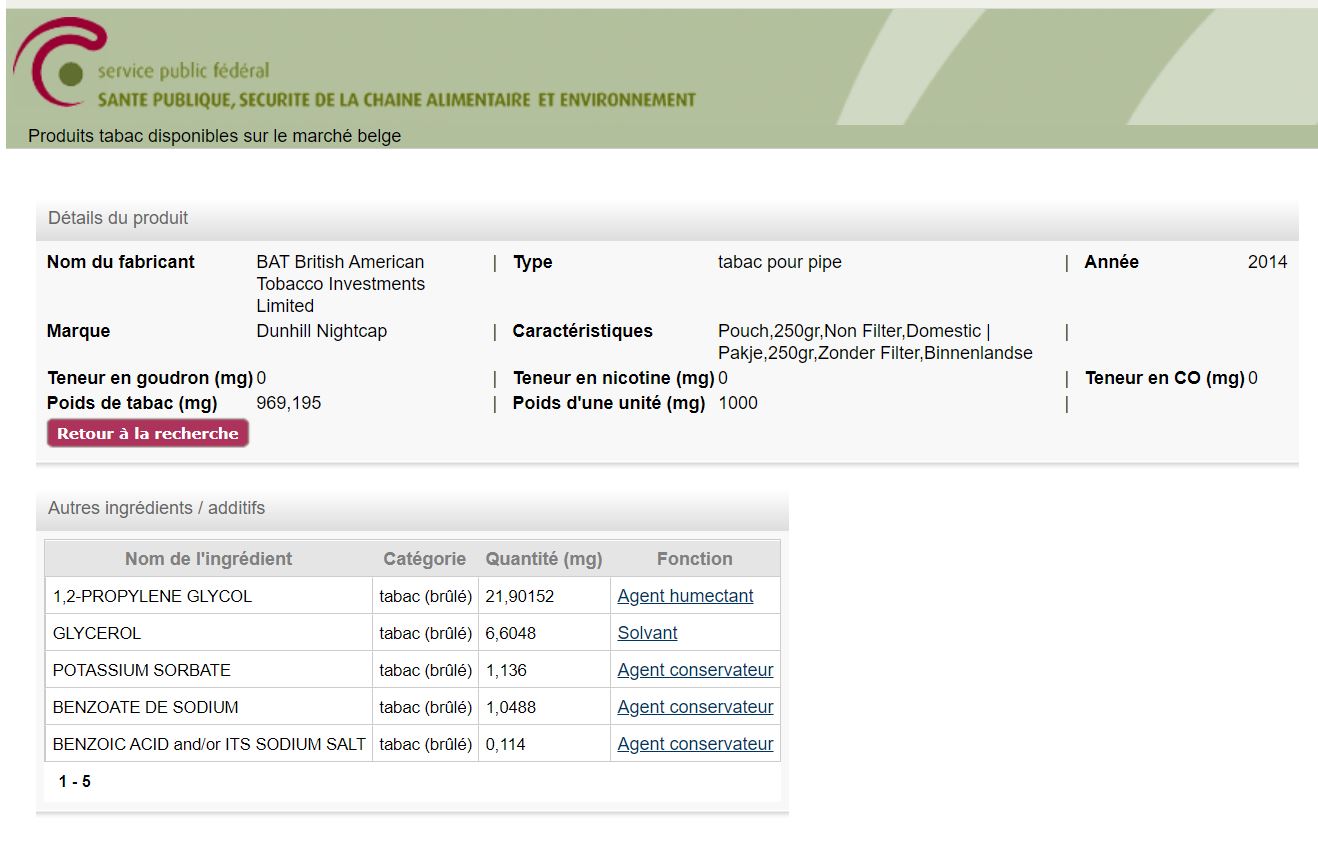The image size is (1318, 858).
Task: Click the Teneur en goudron (mg) label
Action: pyautogui.click(x=150, y=378)
